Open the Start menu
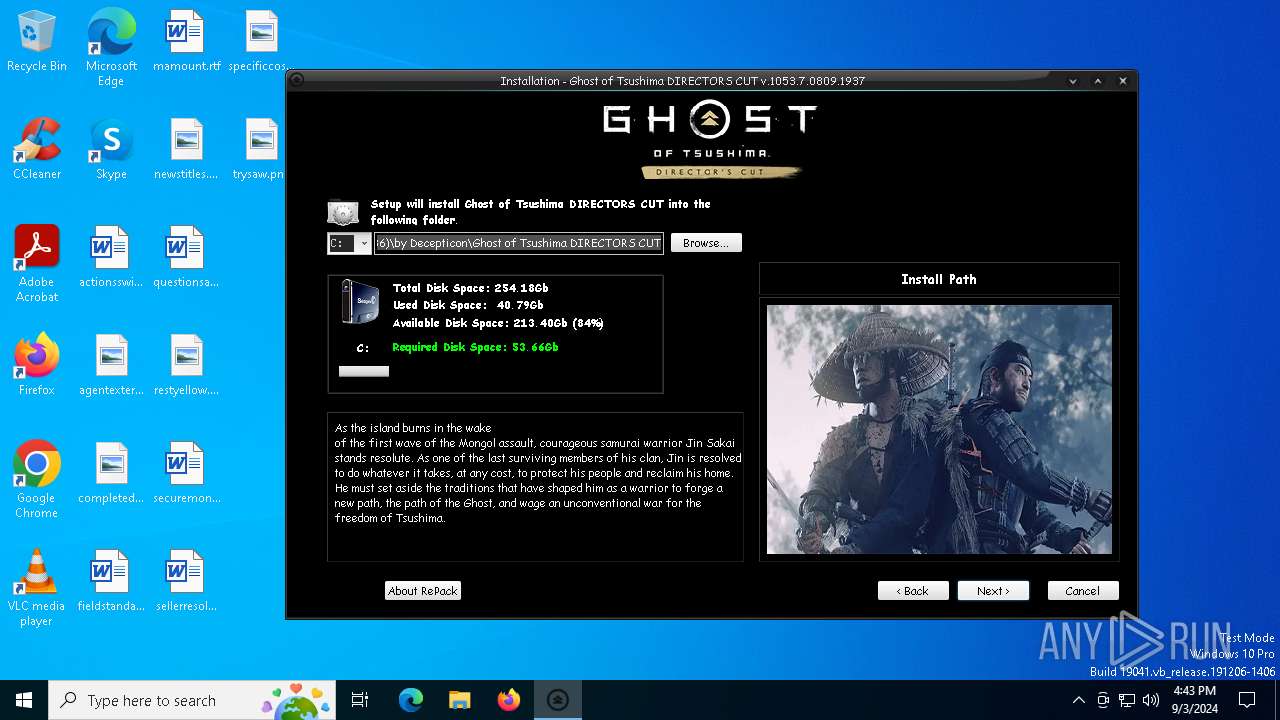This screenshot has width=1280, height=720. tap(24, 700)
